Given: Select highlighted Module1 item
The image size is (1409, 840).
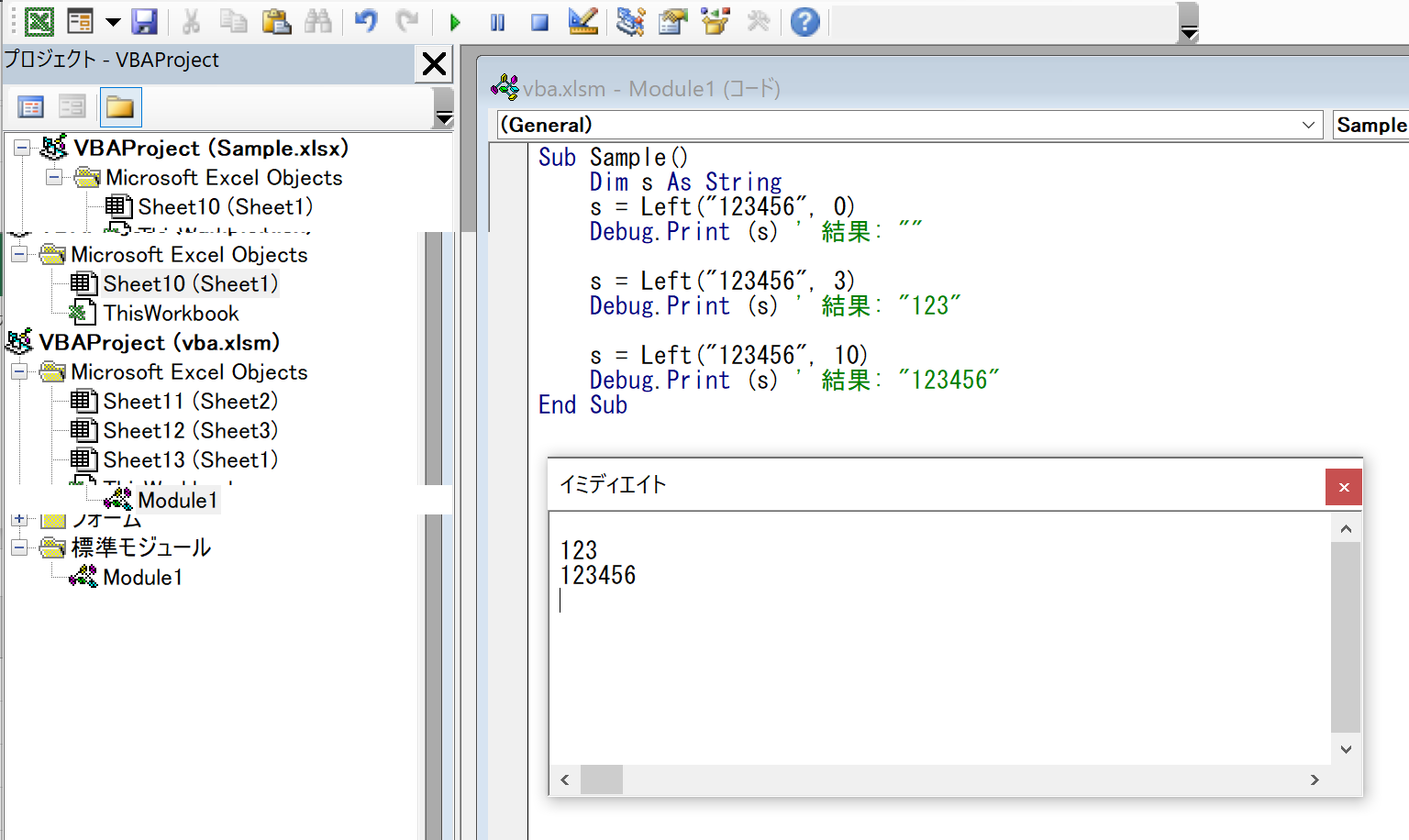Looking at the screenshot, I should (x=177, y=500).
